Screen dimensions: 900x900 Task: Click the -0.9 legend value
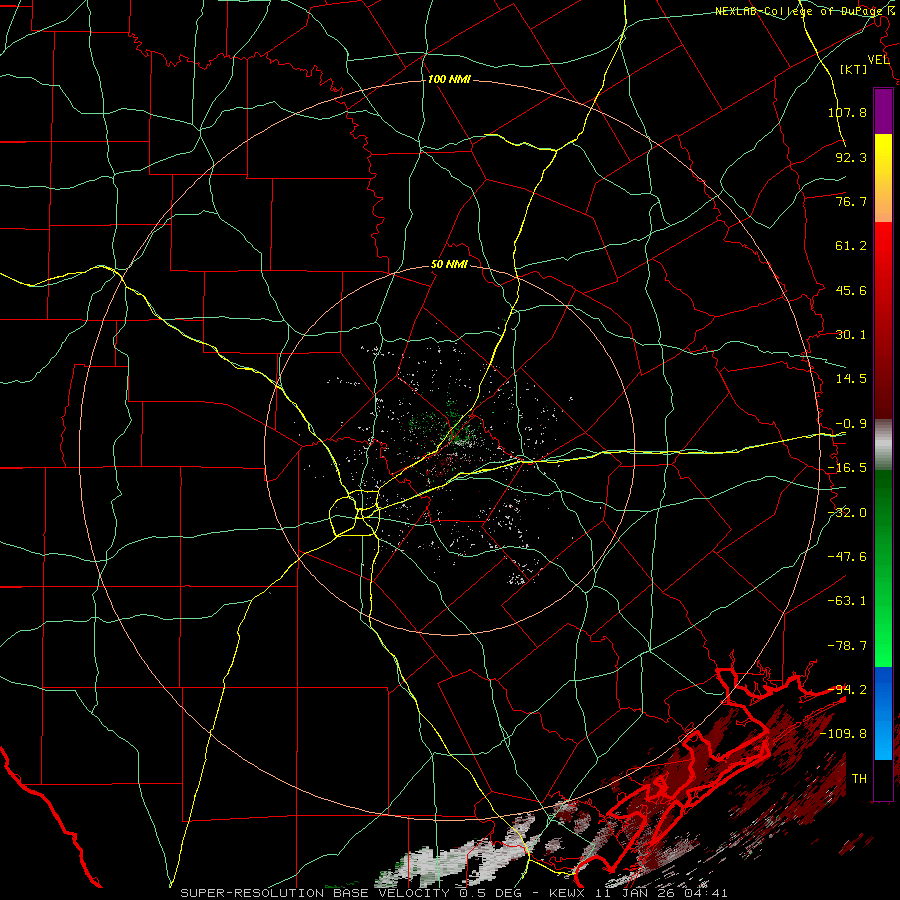851,424
